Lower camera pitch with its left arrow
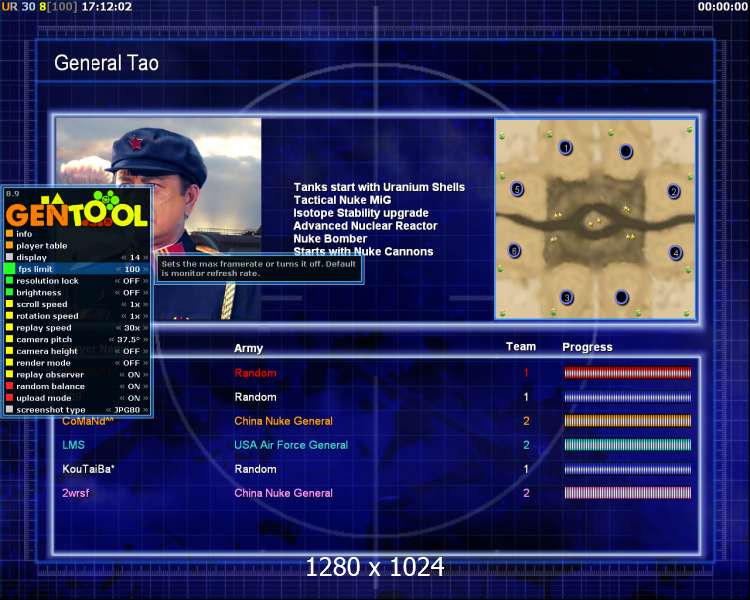 111,339
